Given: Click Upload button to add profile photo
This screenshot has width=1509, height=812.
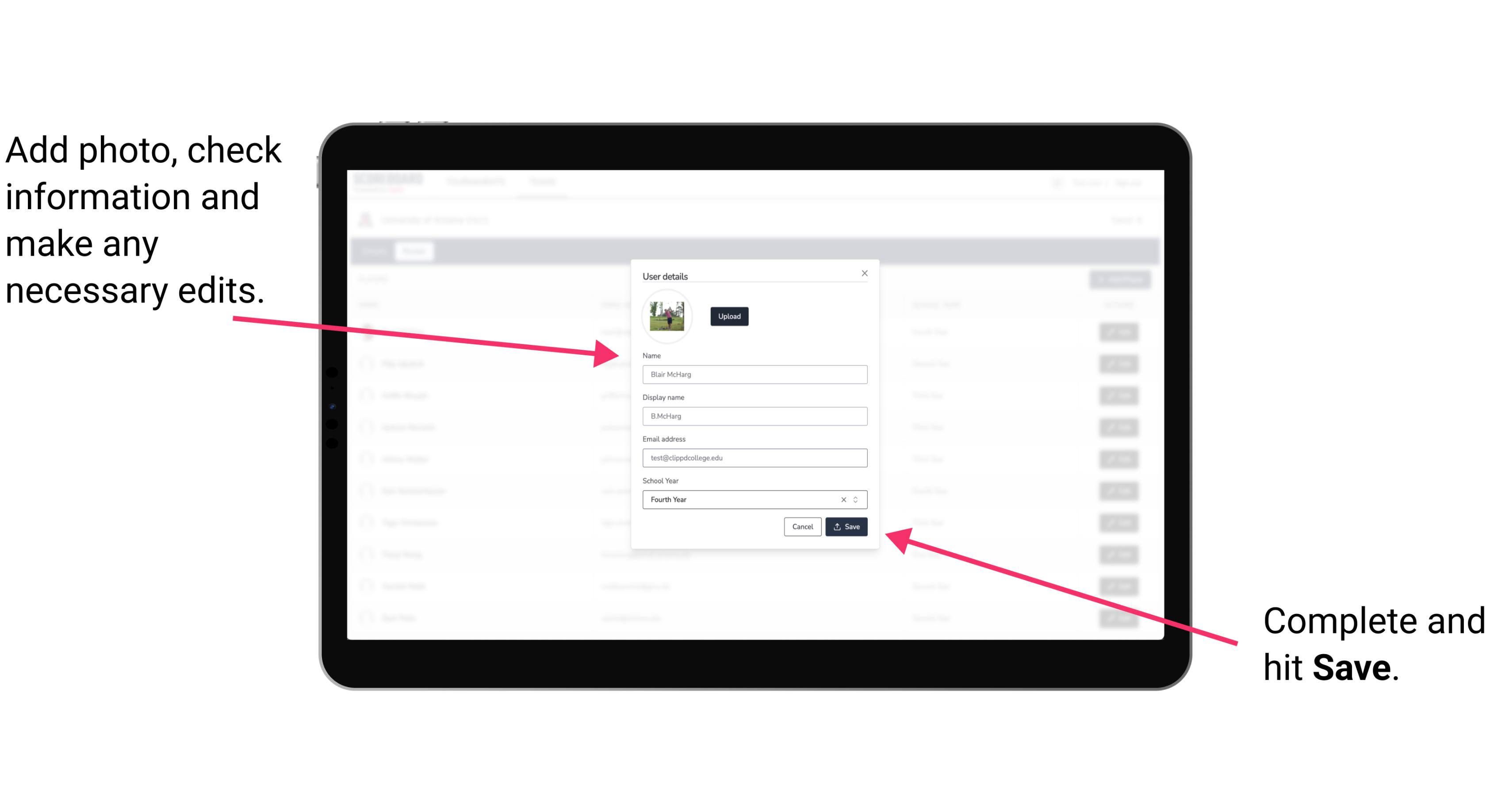Looking at the screenshot, I should tap(728, 316).
